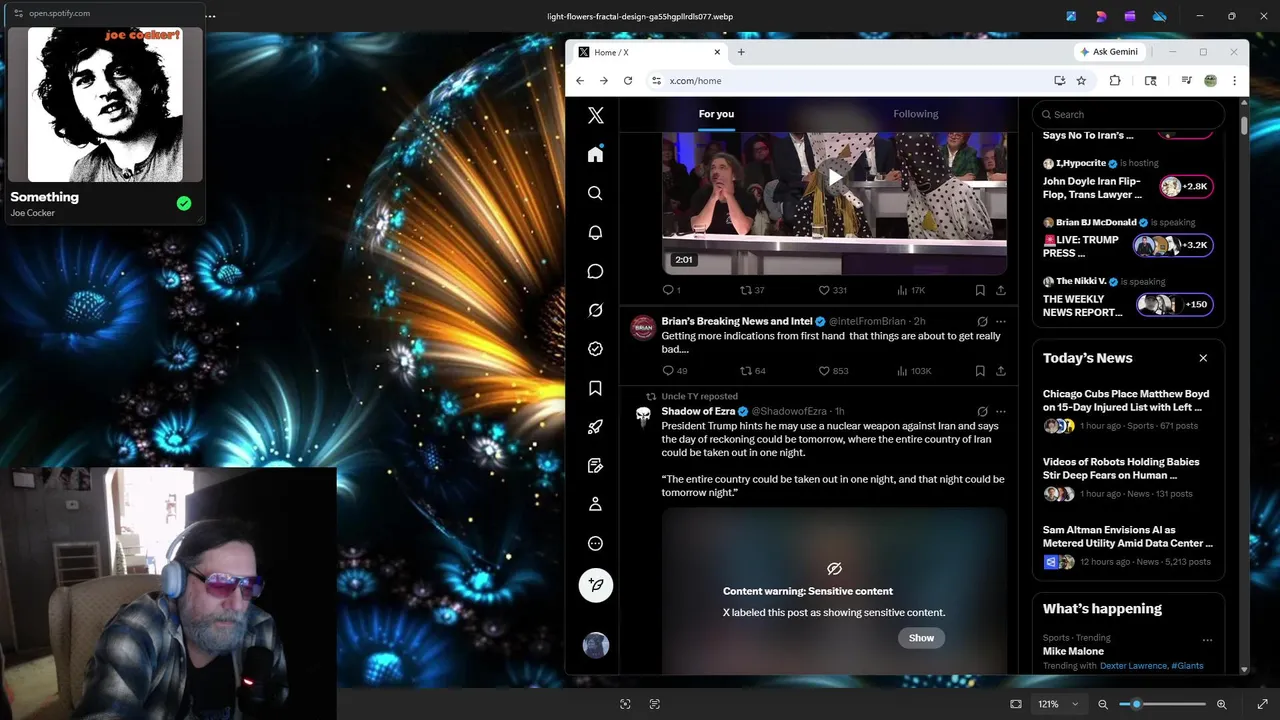
Task: Open a new Chrome tab
Action: click(741, 52)
